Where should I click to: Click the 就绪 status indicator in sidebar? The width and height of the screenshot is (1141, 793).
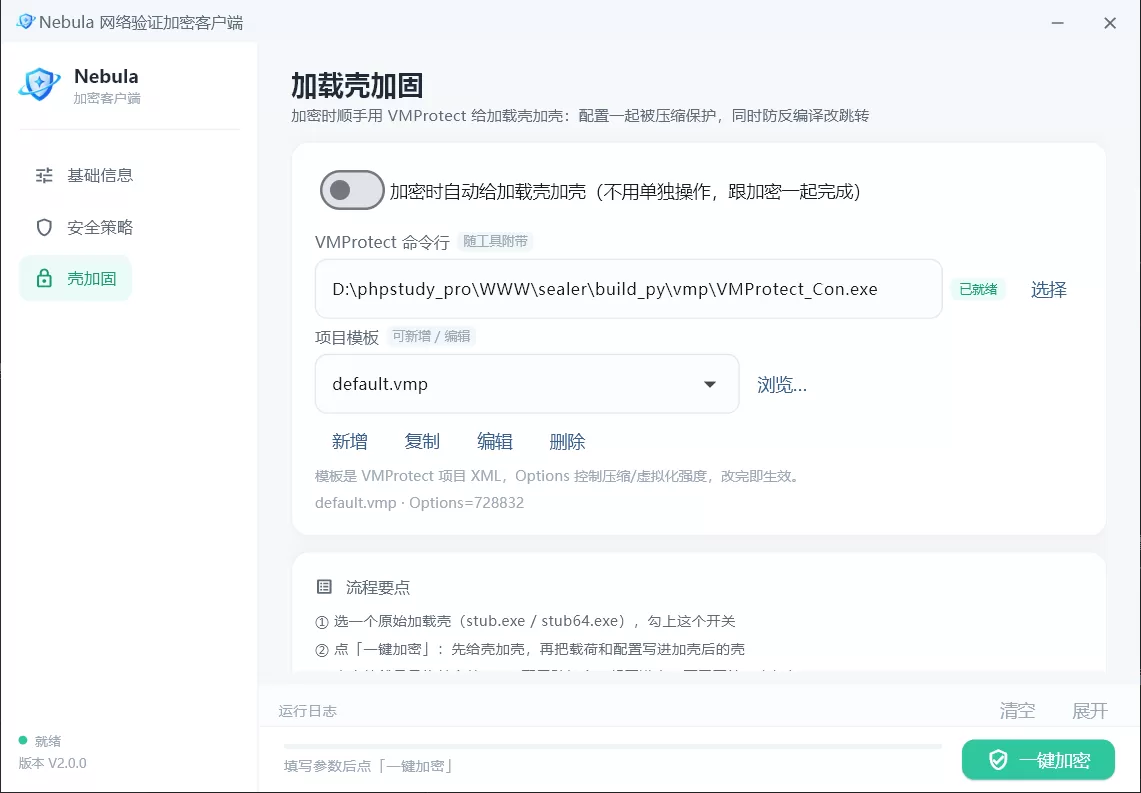click(40, 741)
